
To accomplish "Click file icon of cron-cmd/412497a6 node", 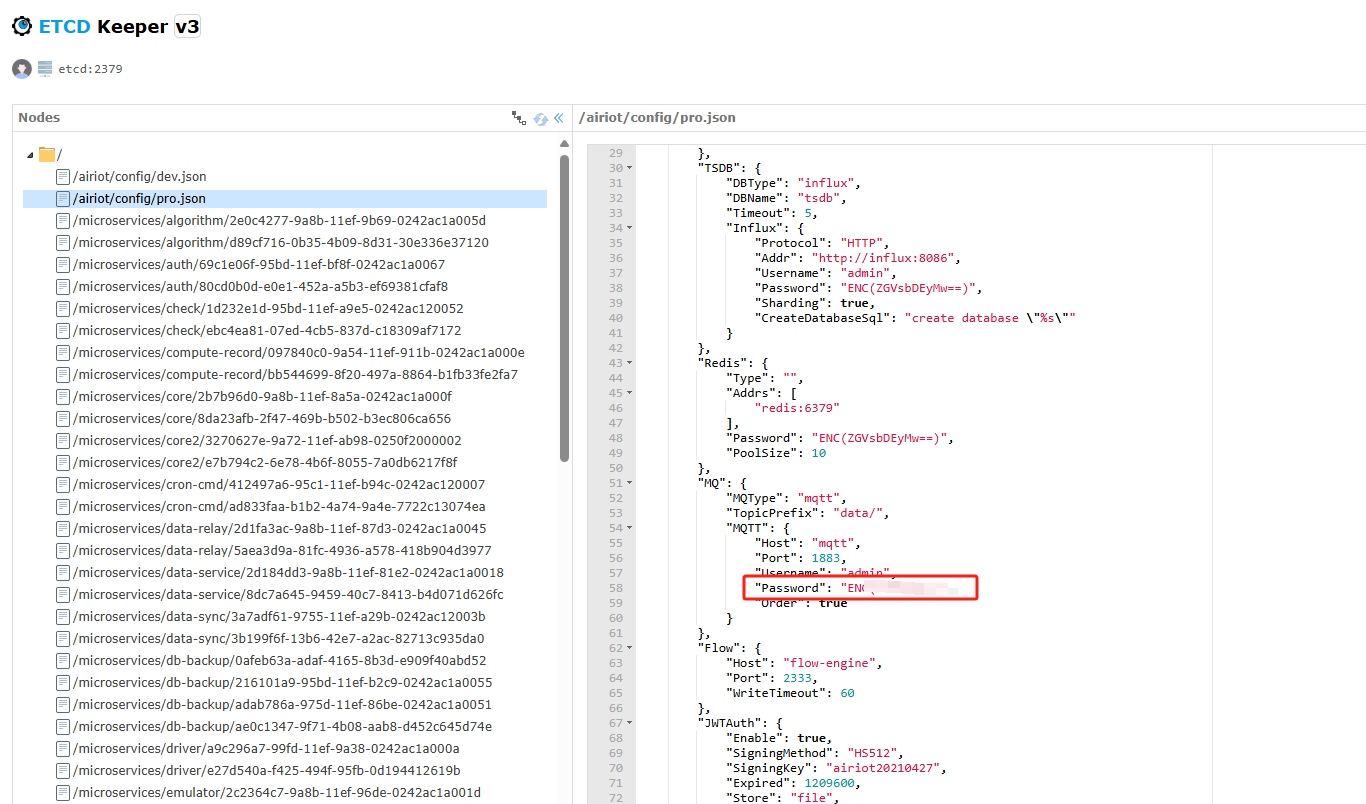I will point(63,485).
